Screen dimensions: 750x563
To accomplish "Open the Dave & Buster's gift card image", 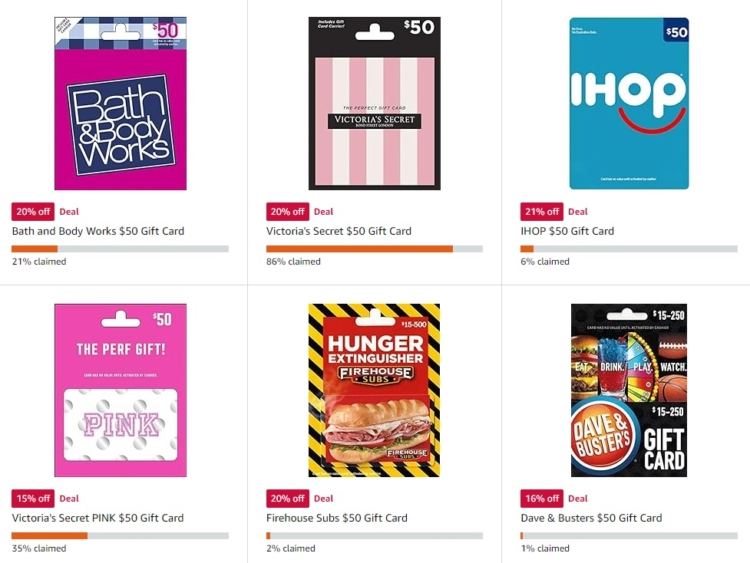I will click(629, 390).
